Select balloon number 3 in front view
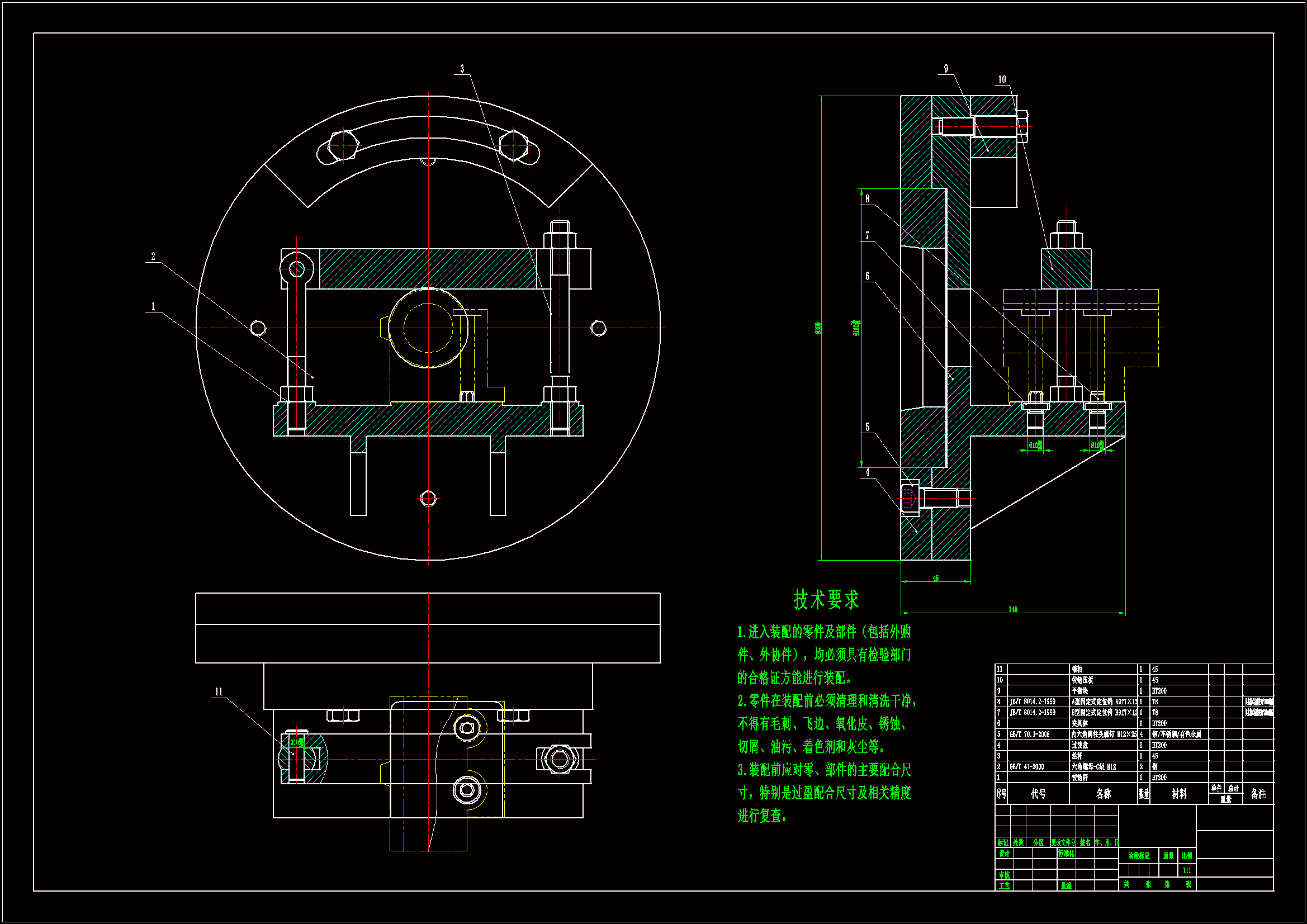This screenshot has height=924, width=1307. point(462,69)
